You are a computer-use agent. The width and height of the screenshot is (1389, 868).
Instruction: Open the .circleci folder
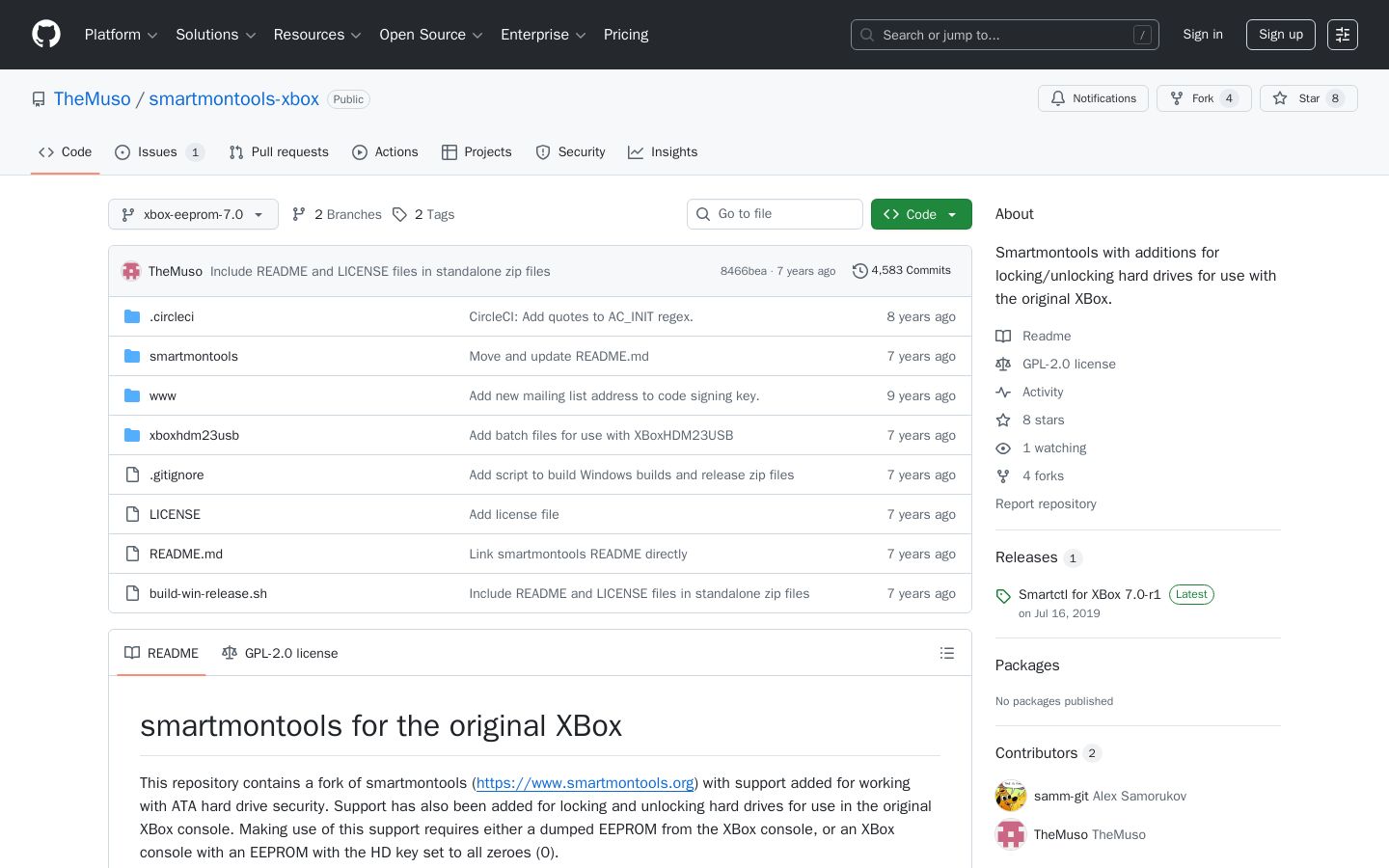pos(172,316)
